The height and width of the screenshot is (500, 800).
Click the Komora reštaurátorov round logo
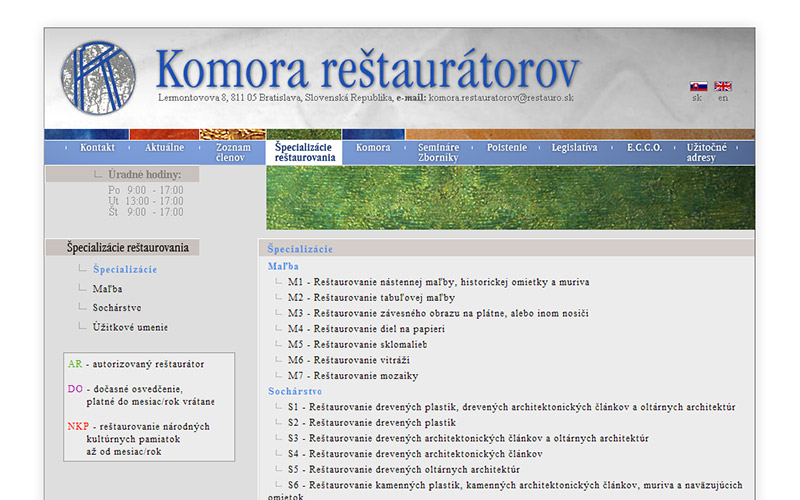[98, 78]
